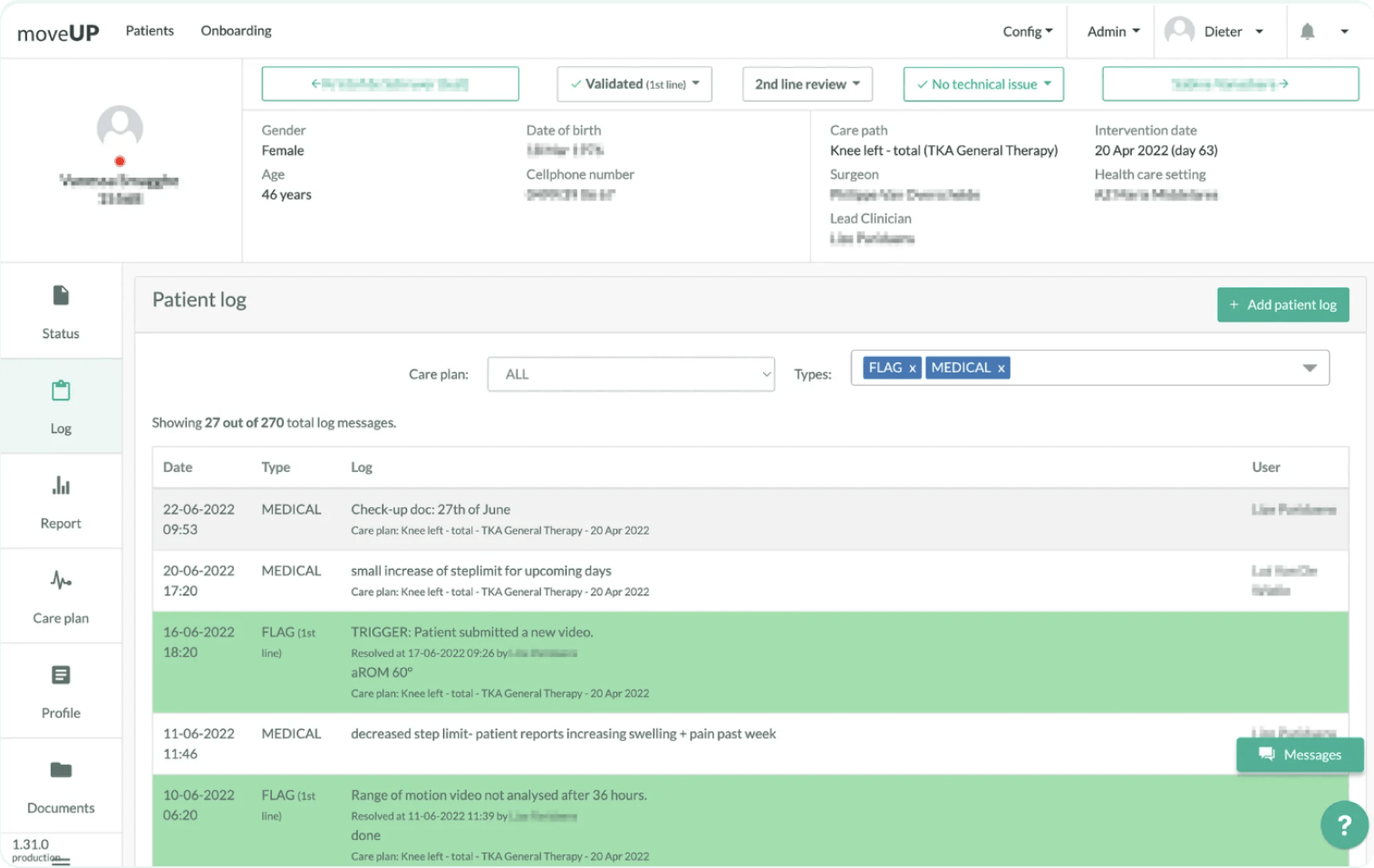Open the Care plan ALL select box
The width and height of the screenshot is (1374, 868).
[631, 374]
